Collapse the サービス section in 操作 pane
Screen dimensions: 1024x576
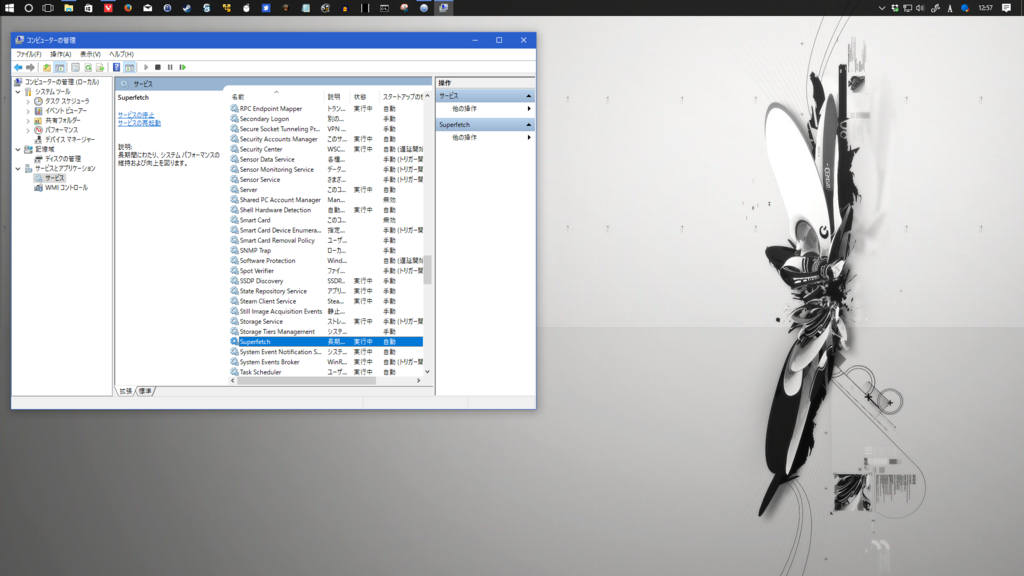pos(528,96)
